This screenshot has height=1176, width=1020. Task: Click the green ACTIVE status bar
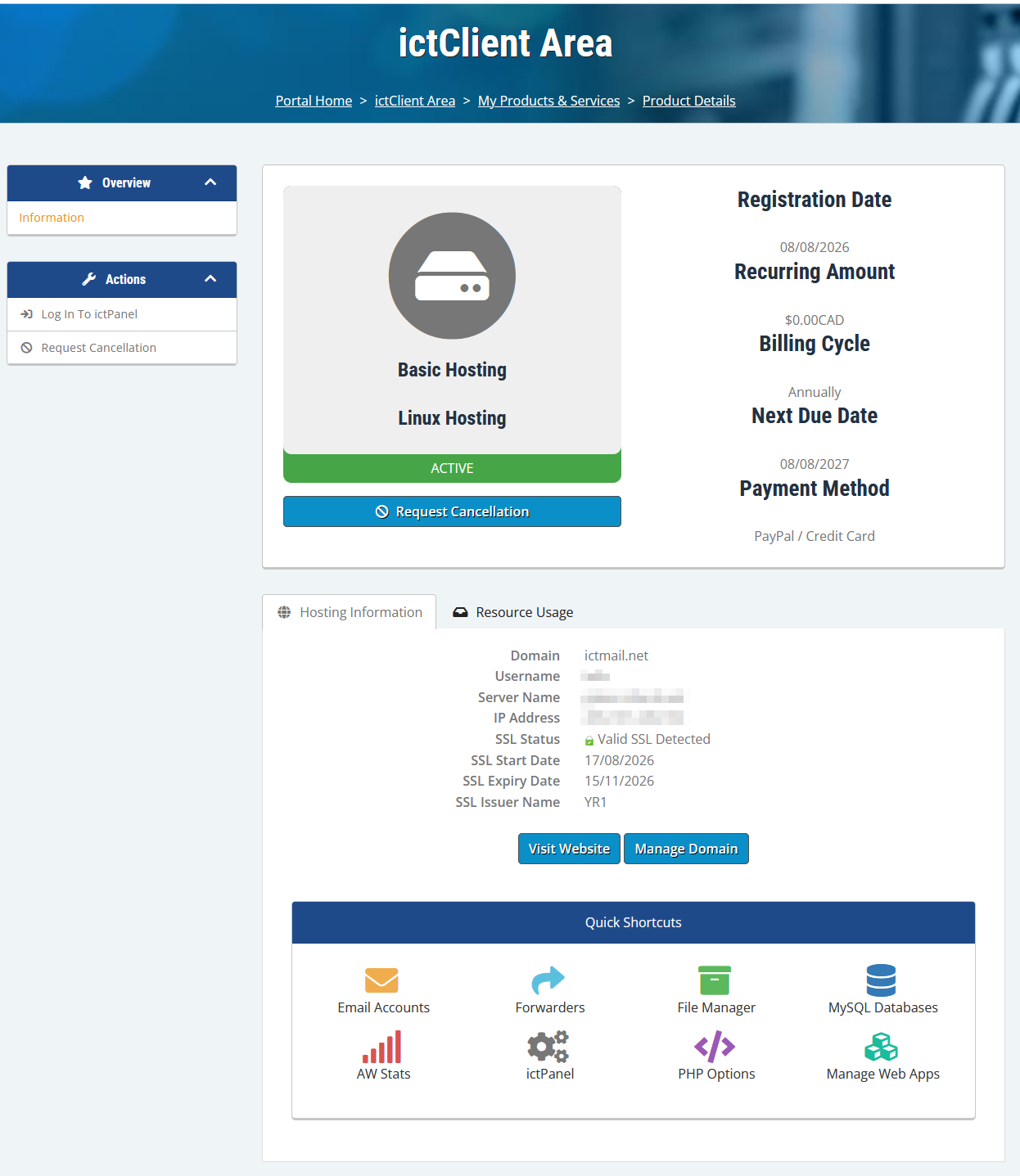pyautogui.click(x=452, y=468)
